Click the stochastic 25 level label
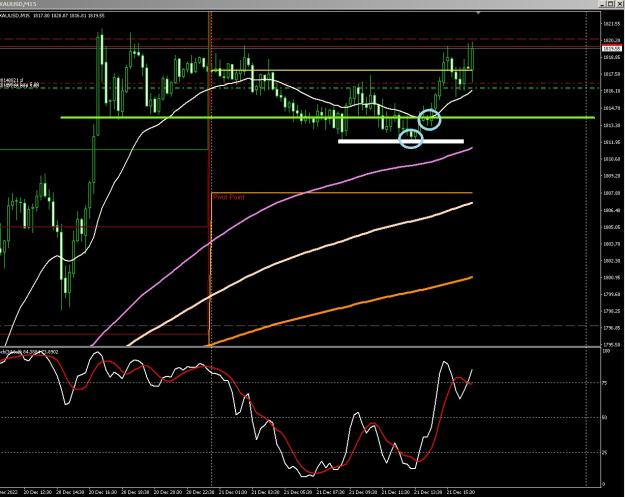Viewport: 625px width, 497px height. coord(605,452)
